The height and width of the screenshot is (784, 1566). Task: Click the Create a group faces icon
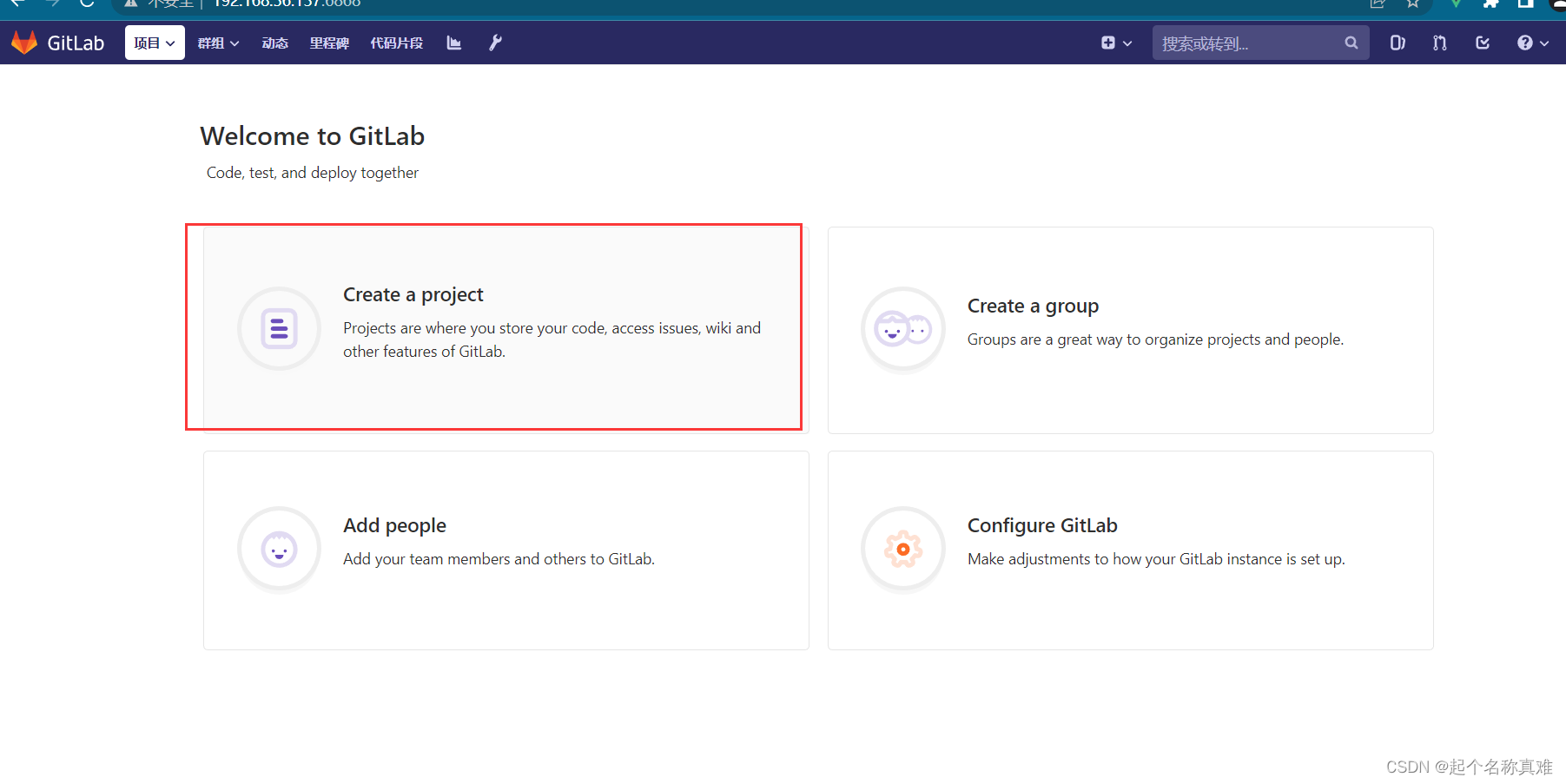pos(903,329)
